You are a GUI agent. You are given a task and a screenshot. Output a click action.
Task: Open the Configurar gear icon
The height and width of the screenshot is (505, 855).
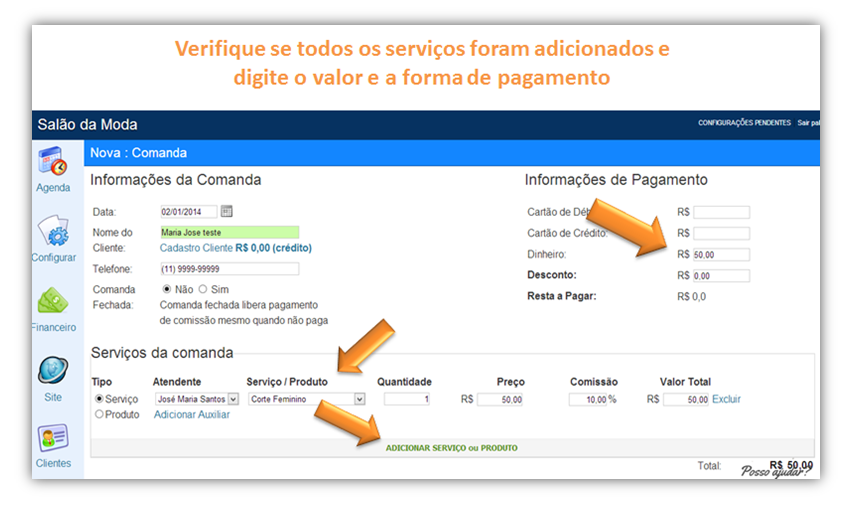point(53,231)
